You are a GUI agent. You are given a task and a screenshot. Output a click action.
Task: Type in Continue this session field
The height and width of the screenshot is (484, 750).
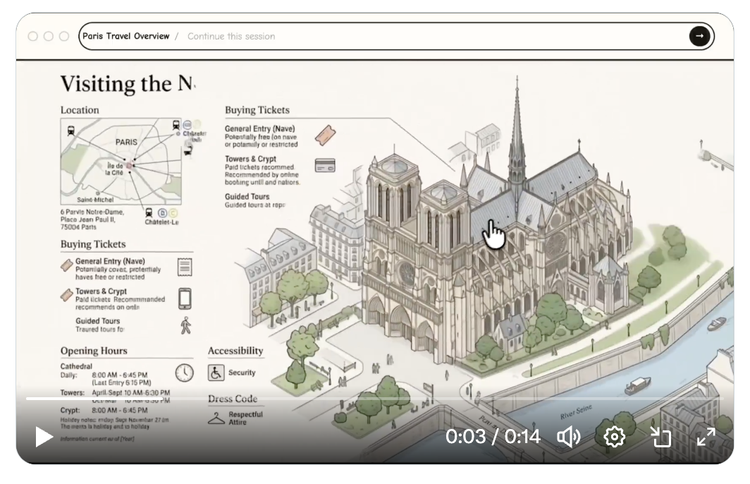point(400,36)
